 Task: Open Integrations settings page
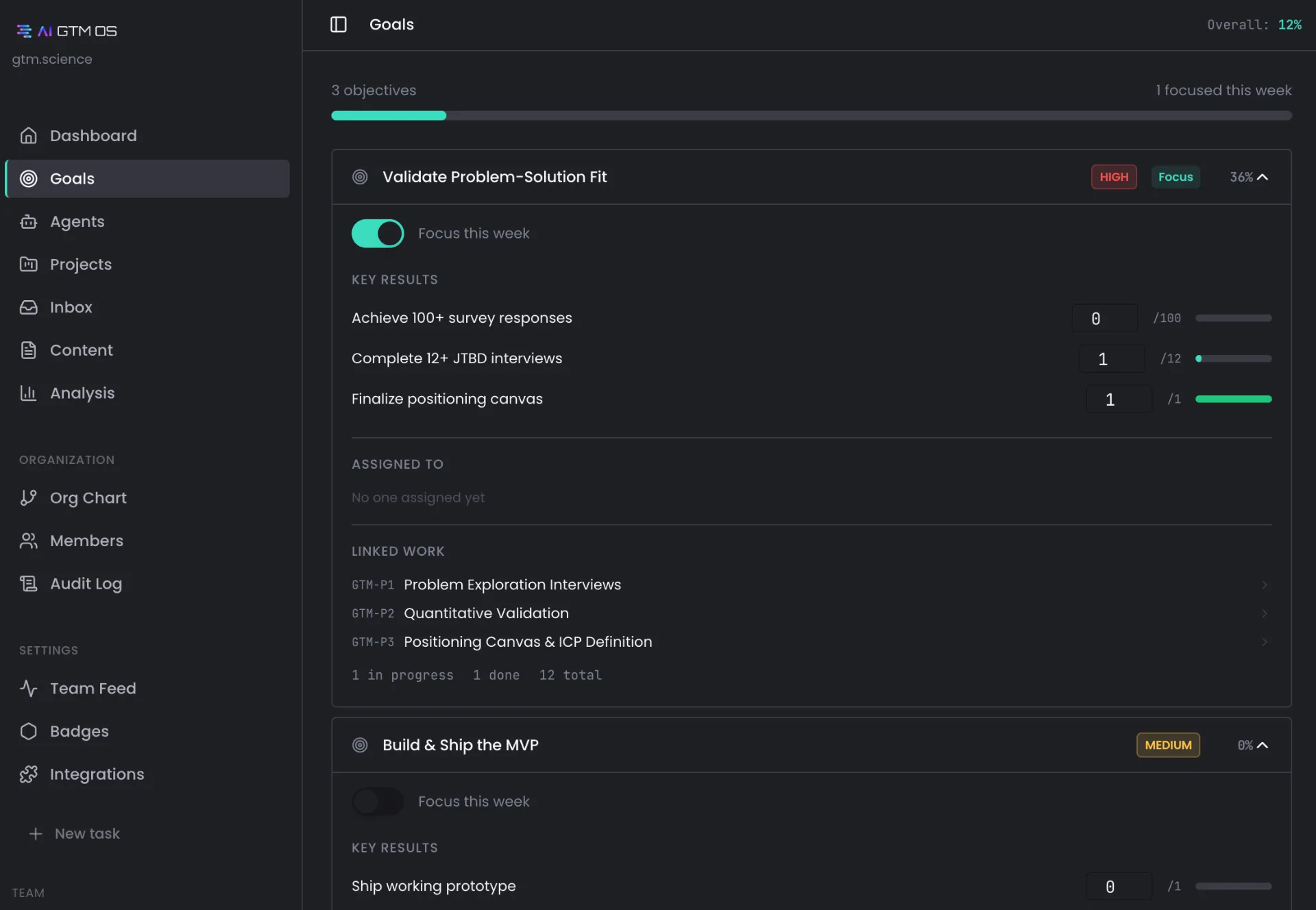point(147,774)
